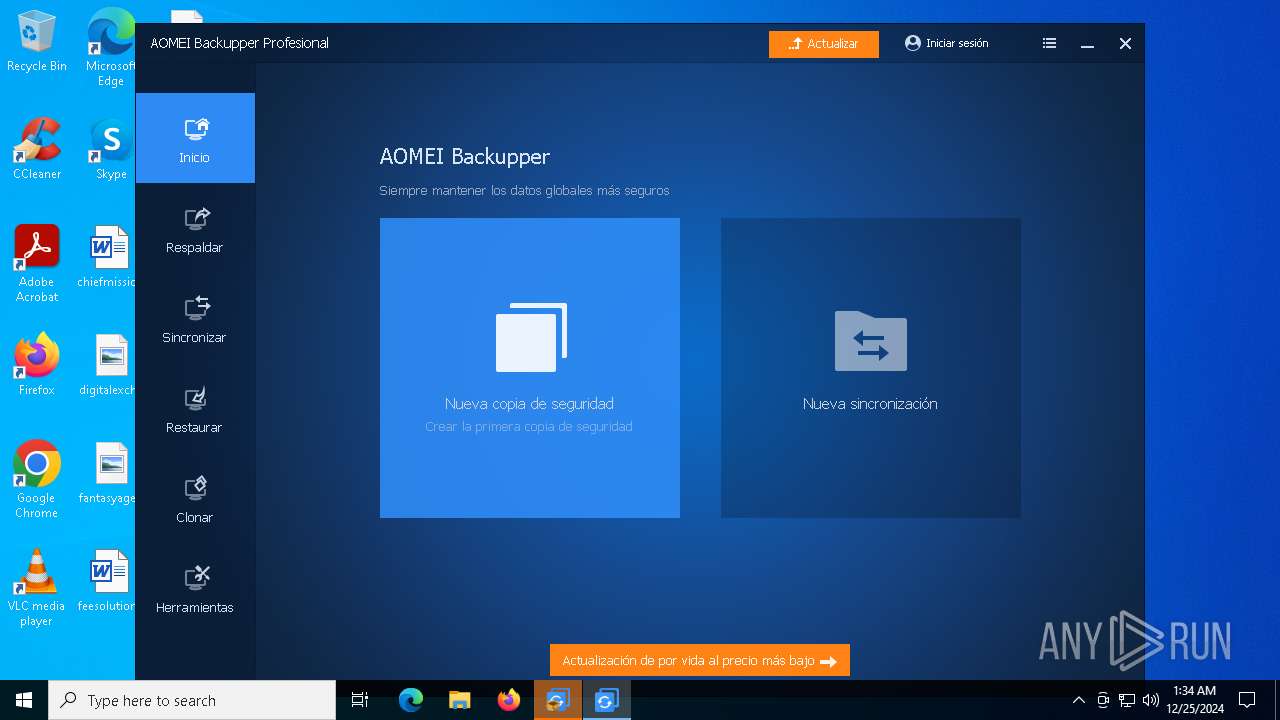This screenshot has width=1280, height=720.
Task: Click the lifetime upgrade banner Actualización de por vida
Action: tap(700, 660)
